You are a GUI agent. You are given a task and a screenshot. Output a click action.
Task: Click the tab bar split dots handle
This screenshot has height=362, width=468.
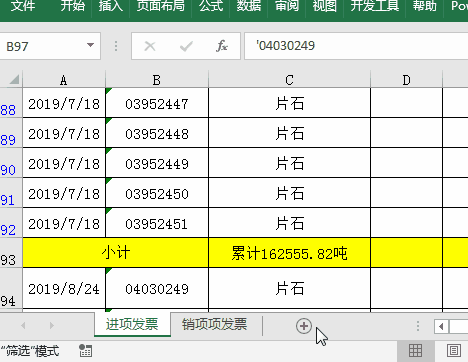click(x=418, y=326)
